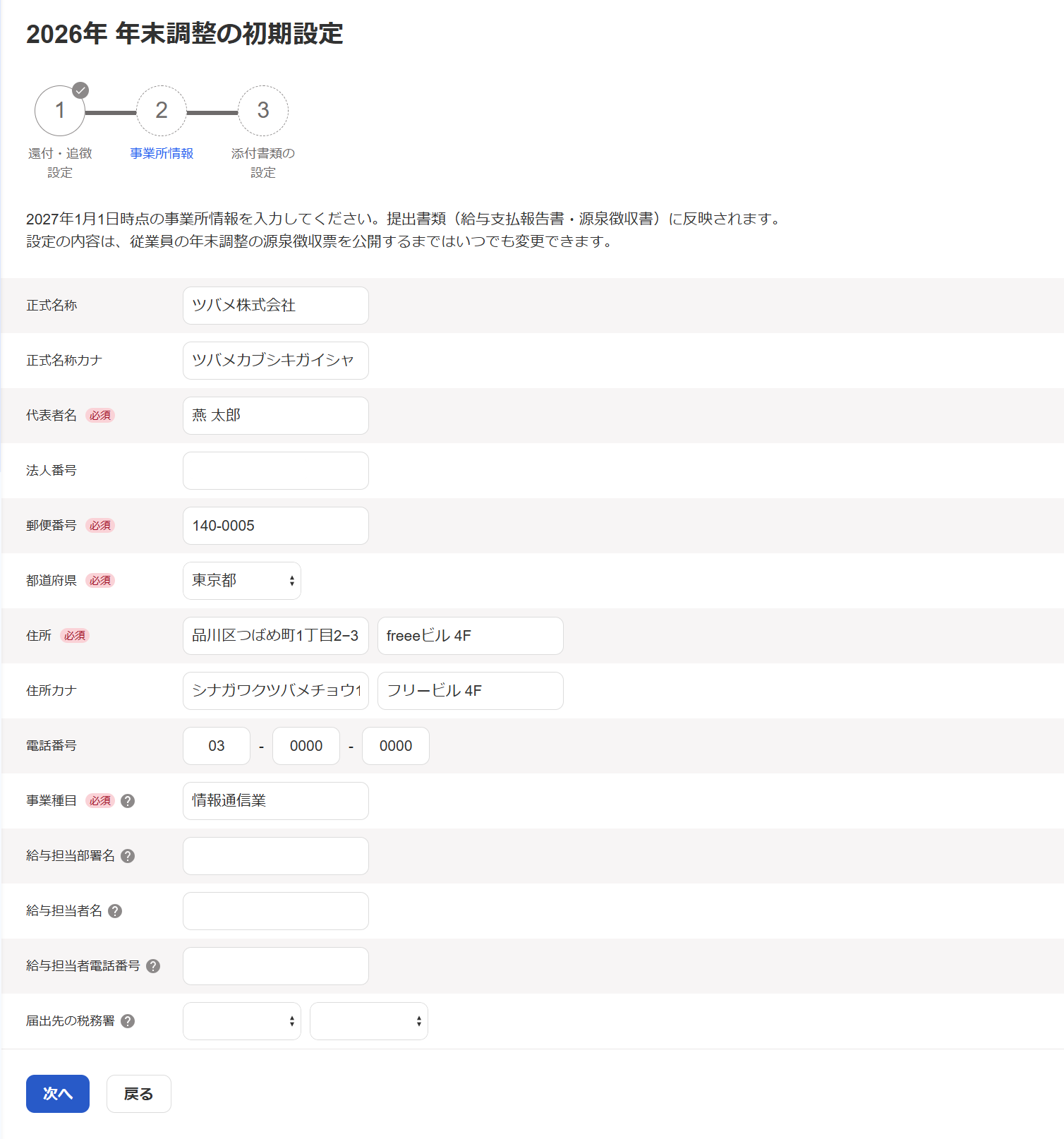Focus the 正式名称カナ input field
Screen dimensions: 1064x1139
[276, 361]
